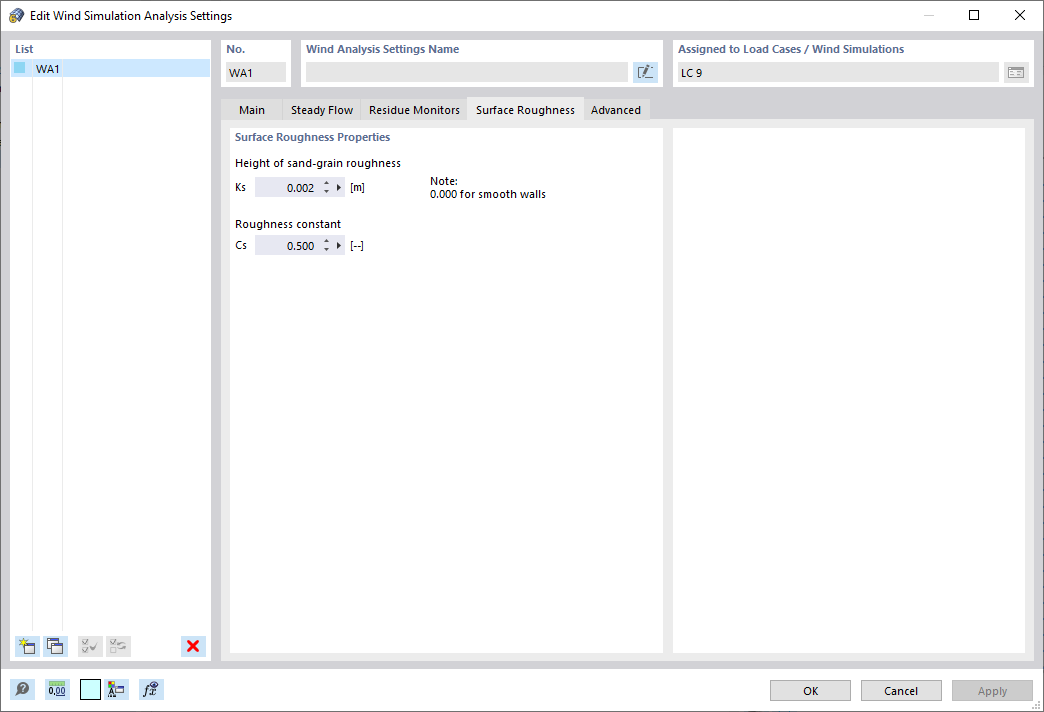Increase Cs value with up stepper arrow
This screenshot has width=1044, height=712.
pos(326,242)
